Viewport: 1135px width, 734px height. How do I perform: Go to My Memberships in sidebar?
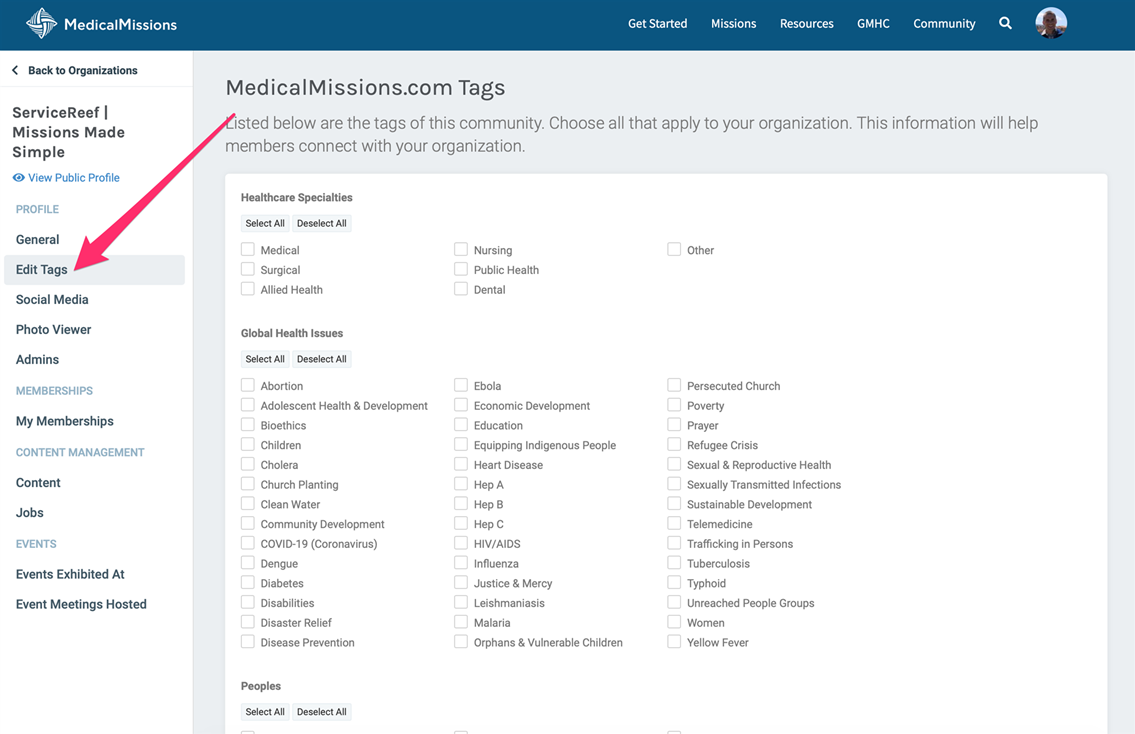65,421
